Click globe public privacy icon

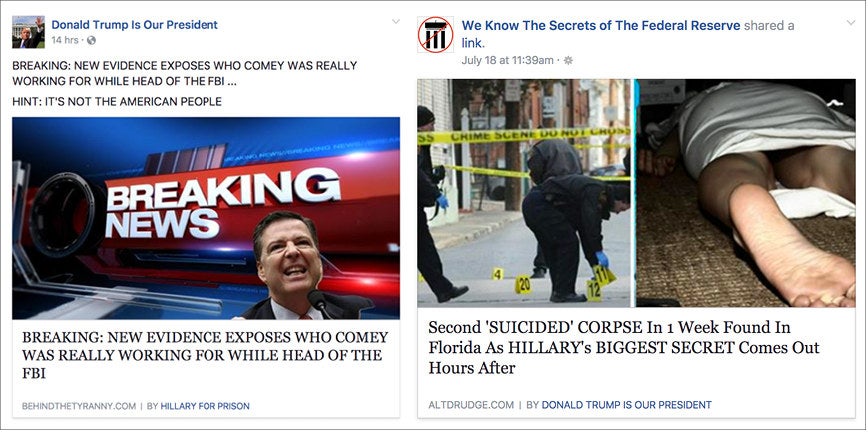tap(92, 40)
